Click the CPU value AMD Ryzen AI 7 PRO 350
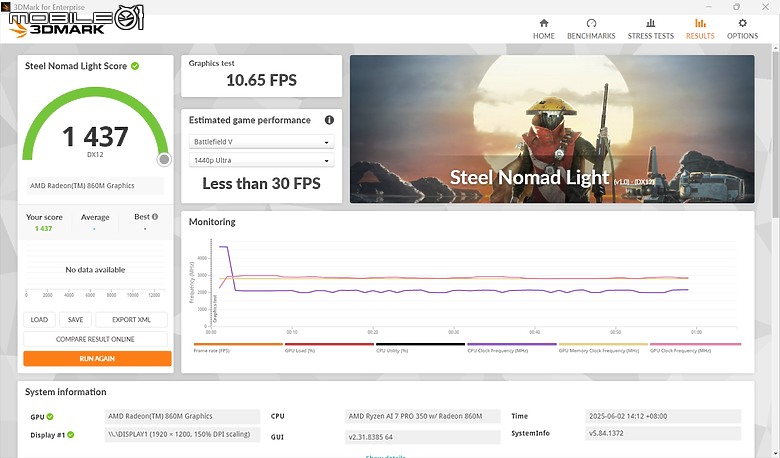 (422, 416)
